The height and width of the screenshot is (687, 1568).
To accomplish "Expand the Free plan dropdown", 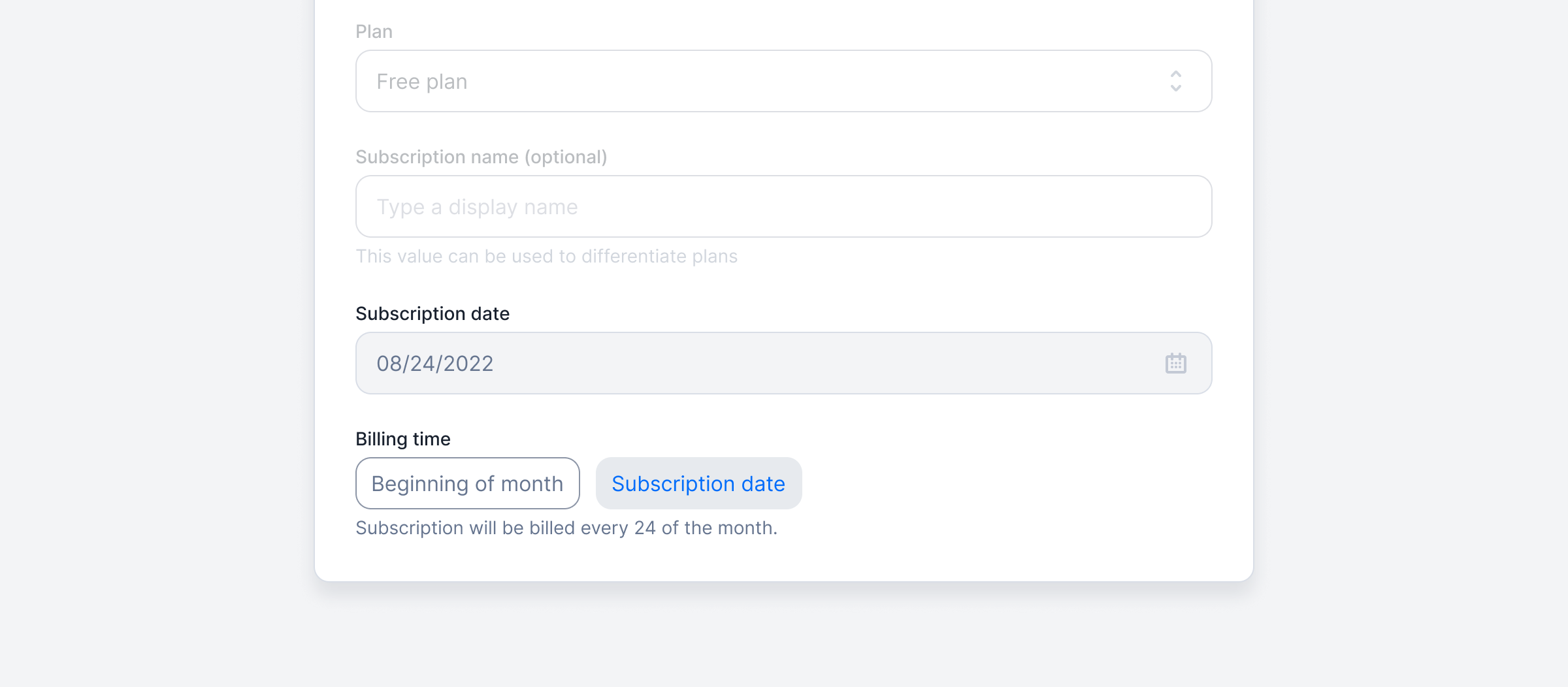I will (x=784, y=81).
